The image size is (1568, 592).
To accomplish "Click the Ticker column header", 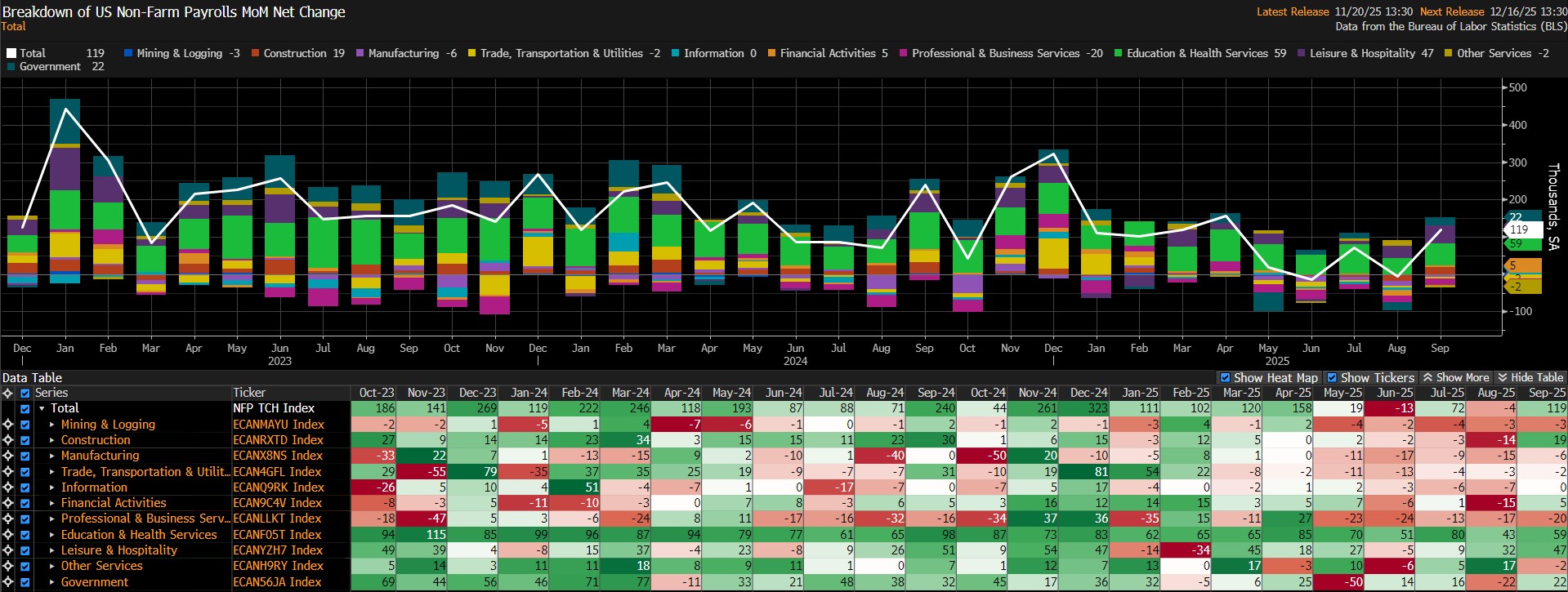I will tap(249, 393).
